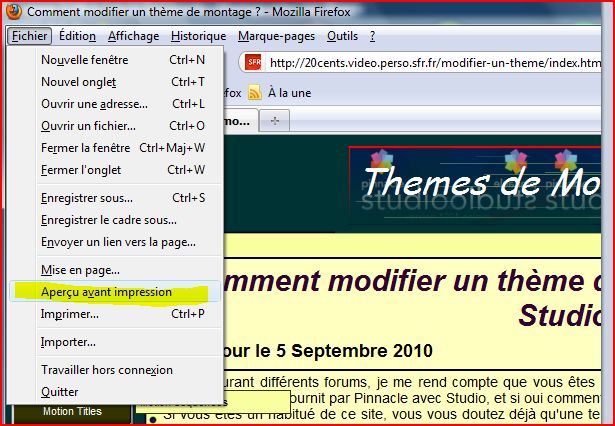615x426 pixels.
Task: Open the Affichage menu
Action: pos(133,36)
